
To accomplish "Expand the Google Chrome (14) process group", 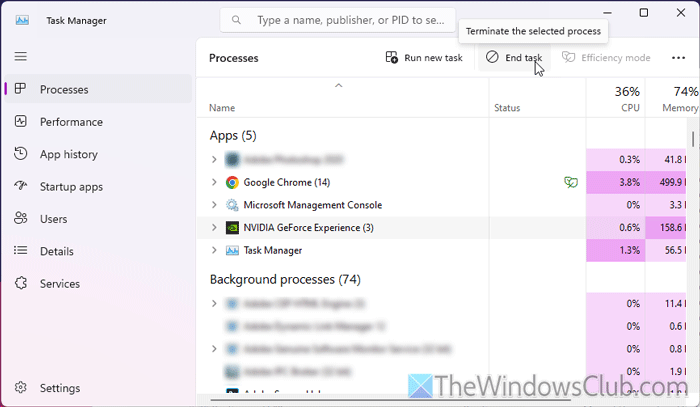I will click(214, 182).
